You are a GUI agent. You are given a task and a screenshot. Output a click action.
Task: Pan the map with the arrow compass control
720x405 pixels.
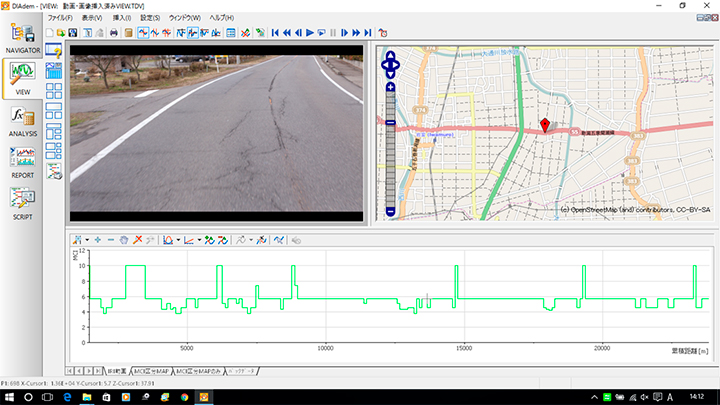point(390,65)
